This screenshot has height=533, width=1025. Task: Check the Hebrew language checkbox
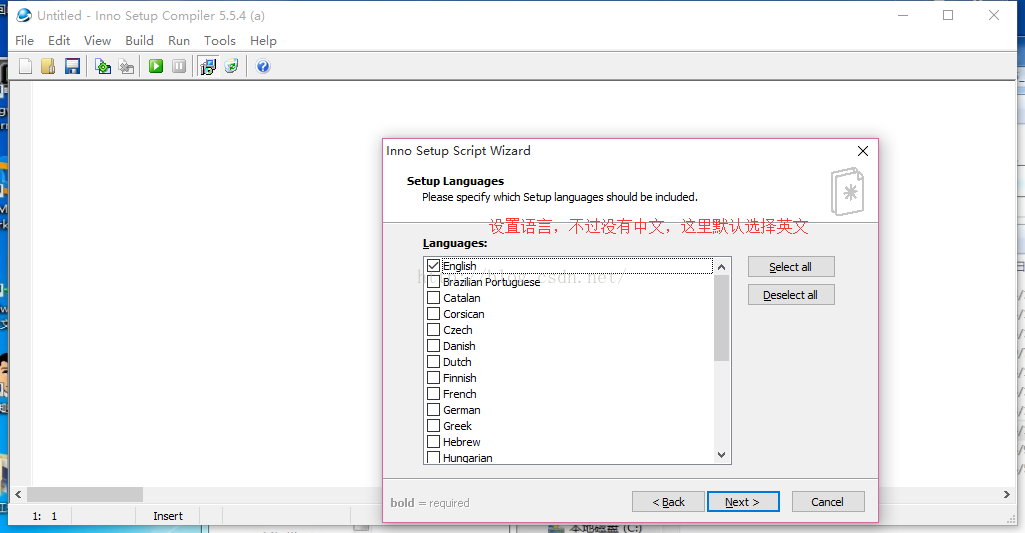pos(433,442)
